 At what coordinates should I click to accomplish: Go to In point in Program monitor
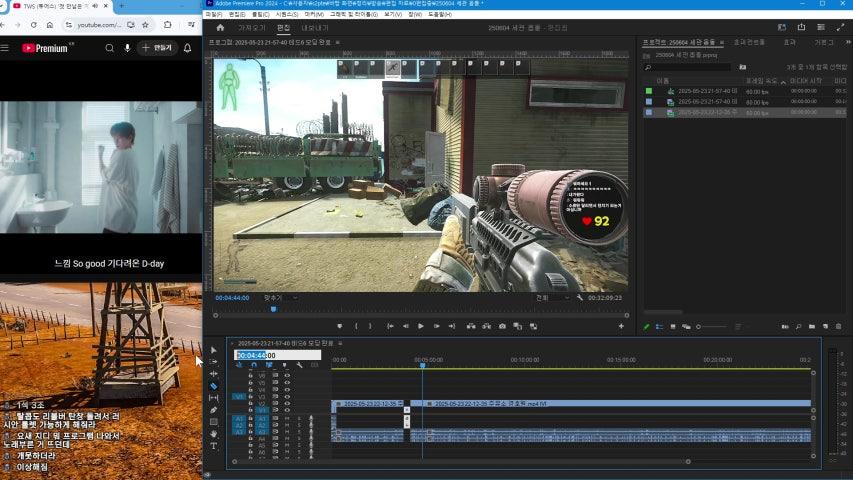coord(390,326)
